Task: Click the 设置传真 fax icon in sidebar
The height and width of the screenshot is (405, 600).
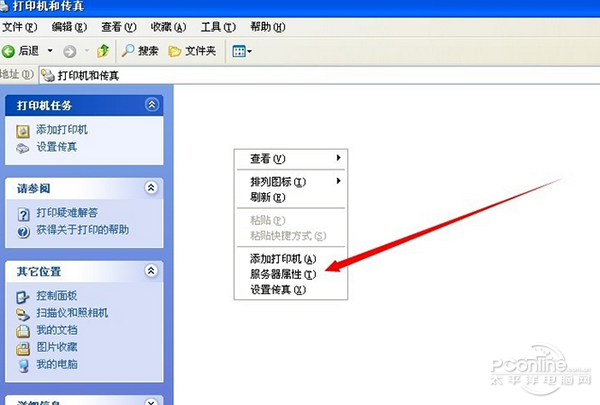Action: [x=23, y=148]
